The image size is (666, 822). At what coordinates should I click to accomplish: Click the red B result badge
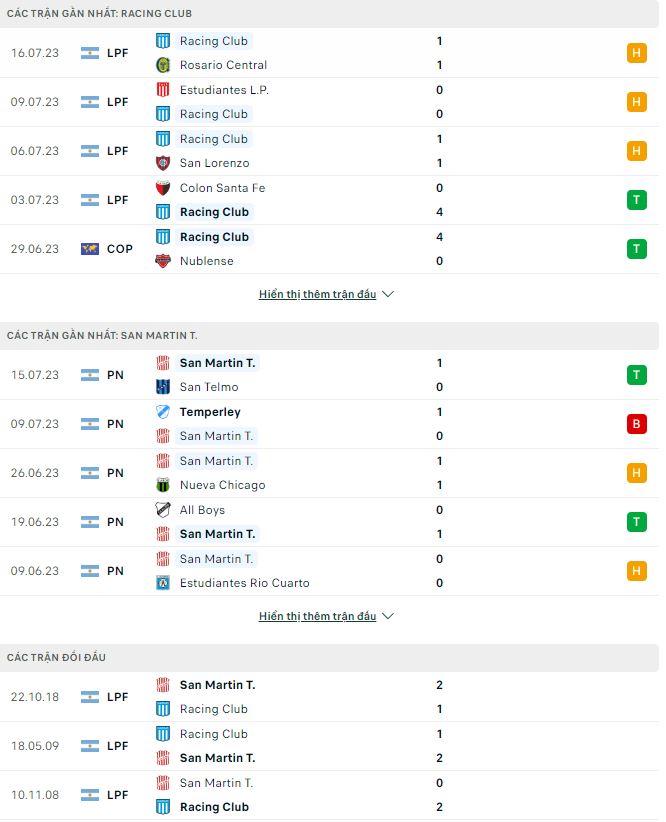click(x=637, y=423)
